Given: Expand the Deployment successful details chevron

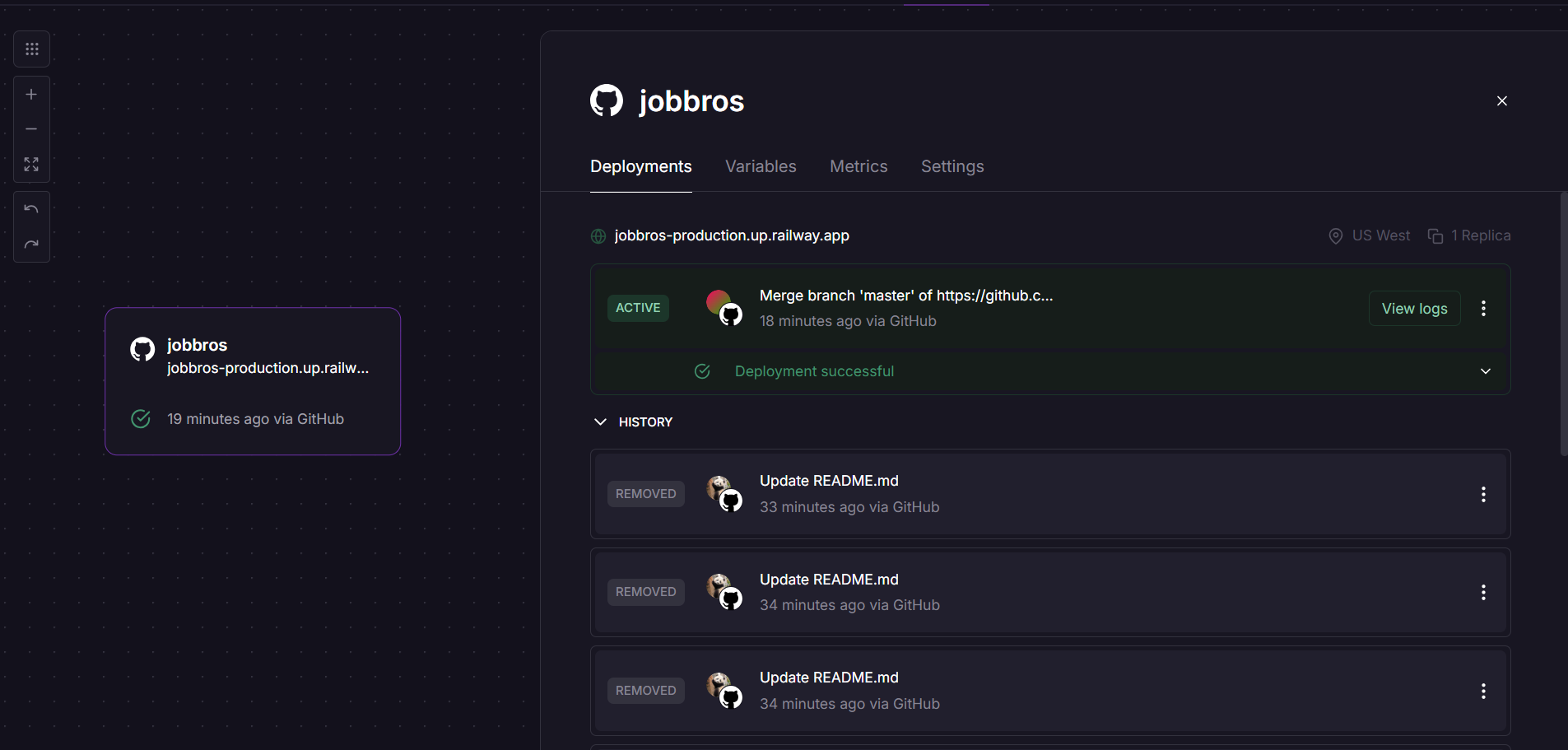Looking at the screenshot, I should 1486,371.
